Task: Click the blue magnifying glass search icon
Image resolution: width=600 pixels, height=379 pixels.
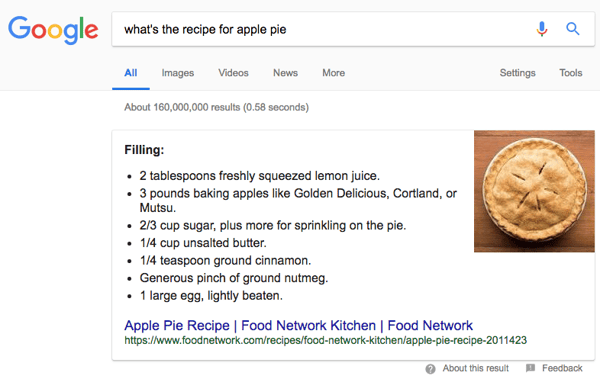Action: tap(572, 29)
